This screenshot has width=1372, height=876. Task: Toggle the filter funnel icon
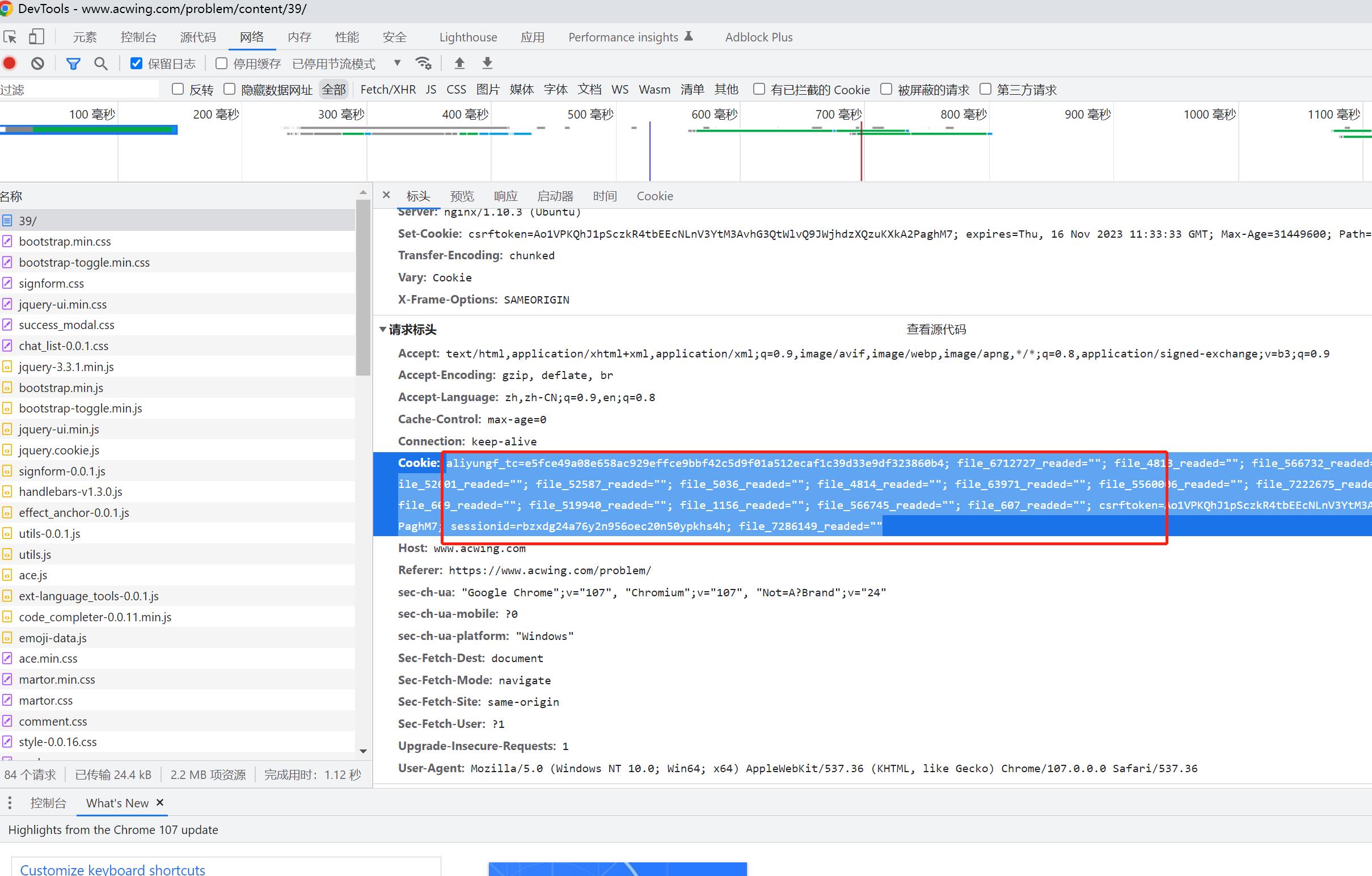pyautogui.click(x=73, y=64)
